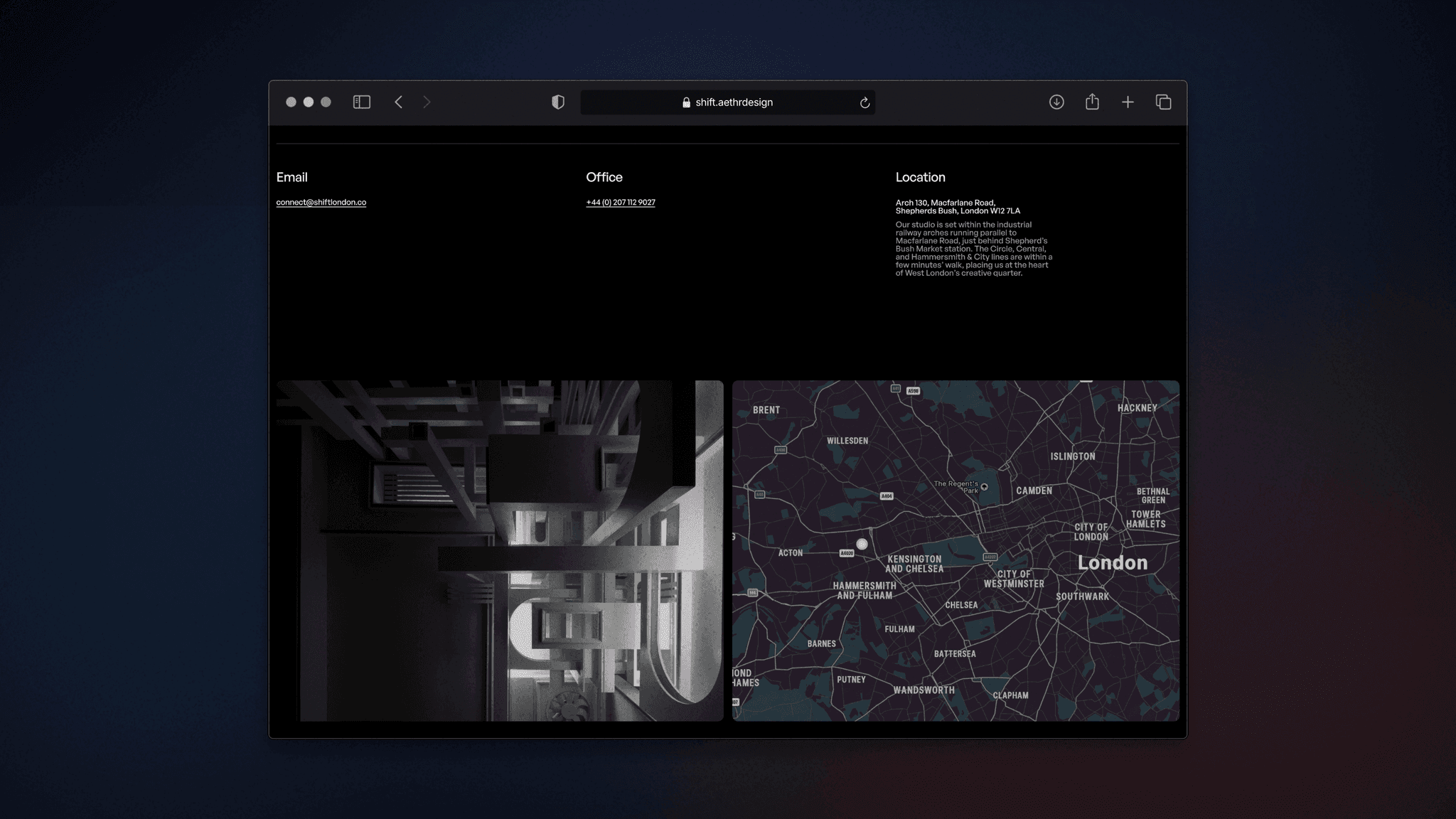This screenshot has height=819, width=1456.
Task: Click the WILLESDEN label on map
Action: (847, 441)
